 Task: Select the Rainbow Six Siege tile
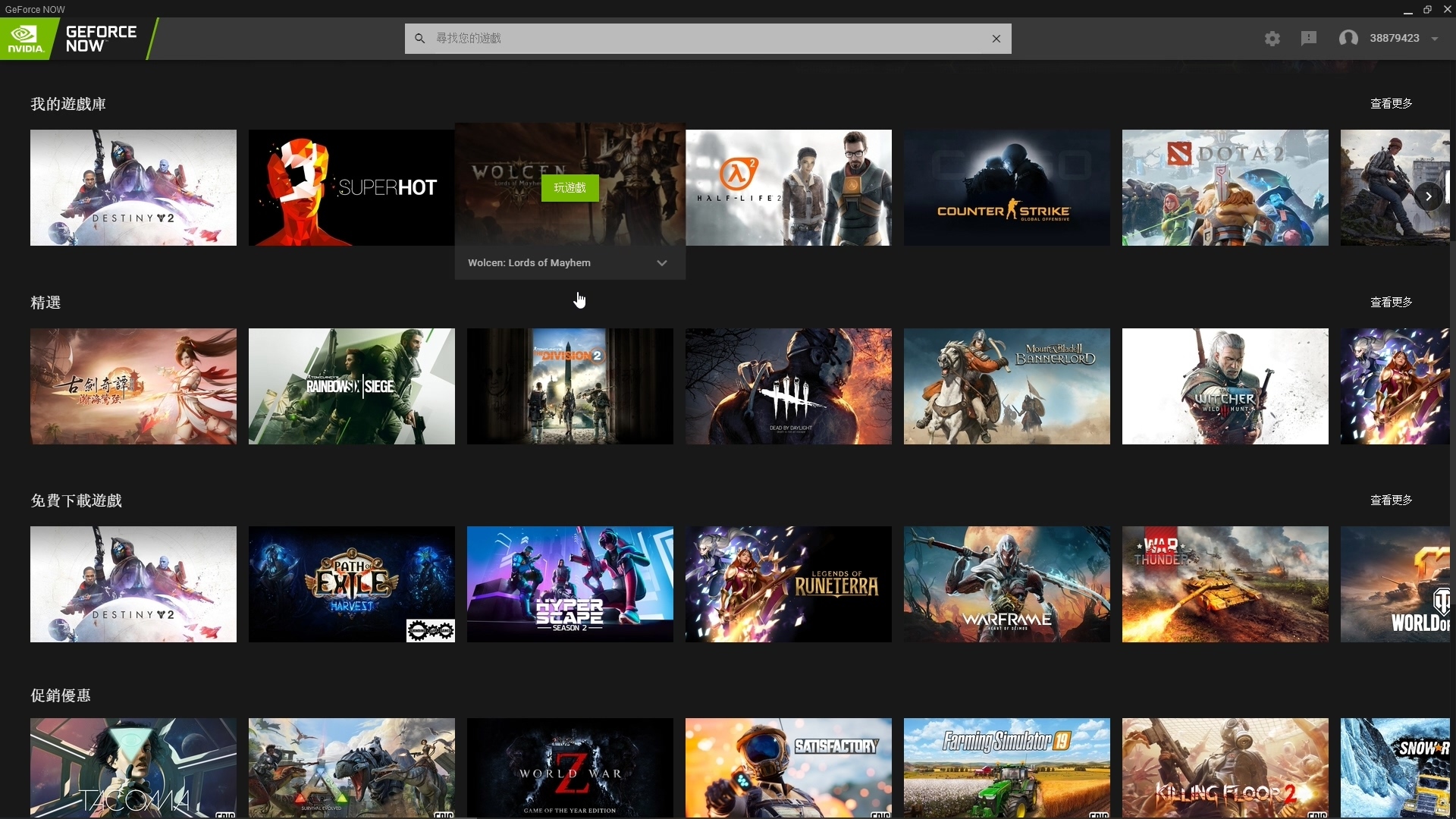click(x=352, y=386)
